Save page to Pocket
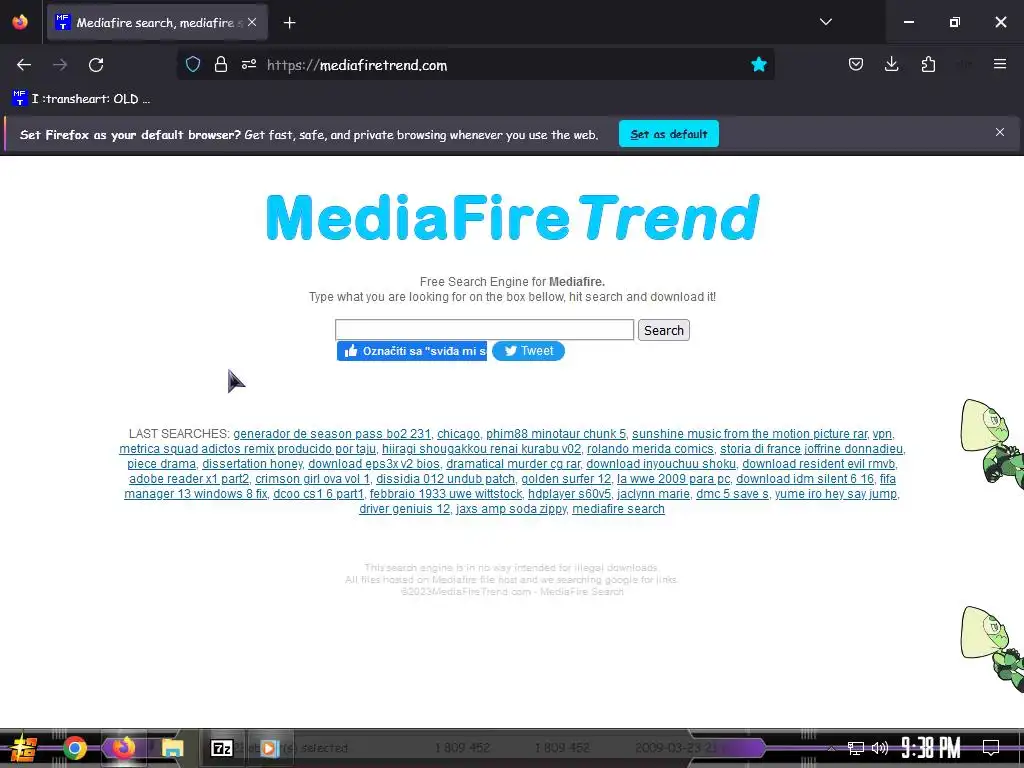The height and width of the screenshot is (768, 1024). click(856, 64)
